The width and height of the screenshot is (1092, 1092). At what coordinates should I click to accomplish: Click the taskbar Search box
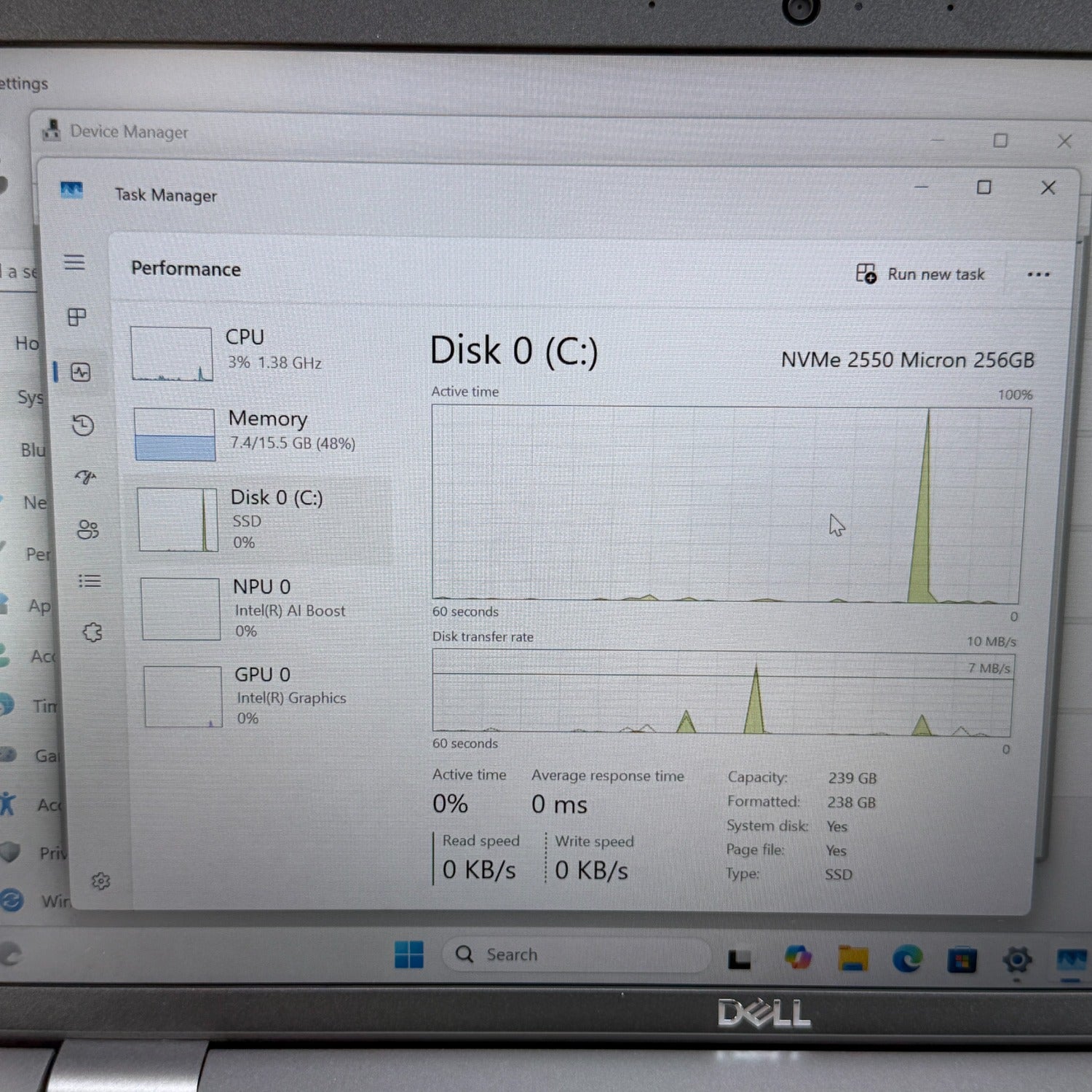point(575,954)
